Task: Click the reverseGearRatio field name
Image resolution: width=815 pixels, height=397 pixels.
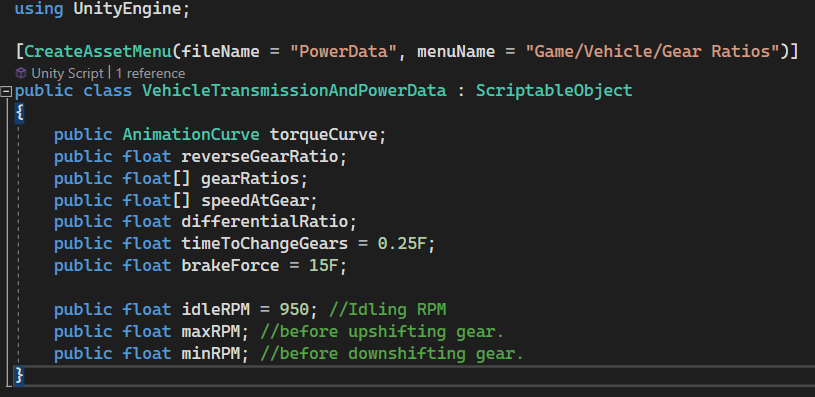Action: tap(259, 156)
